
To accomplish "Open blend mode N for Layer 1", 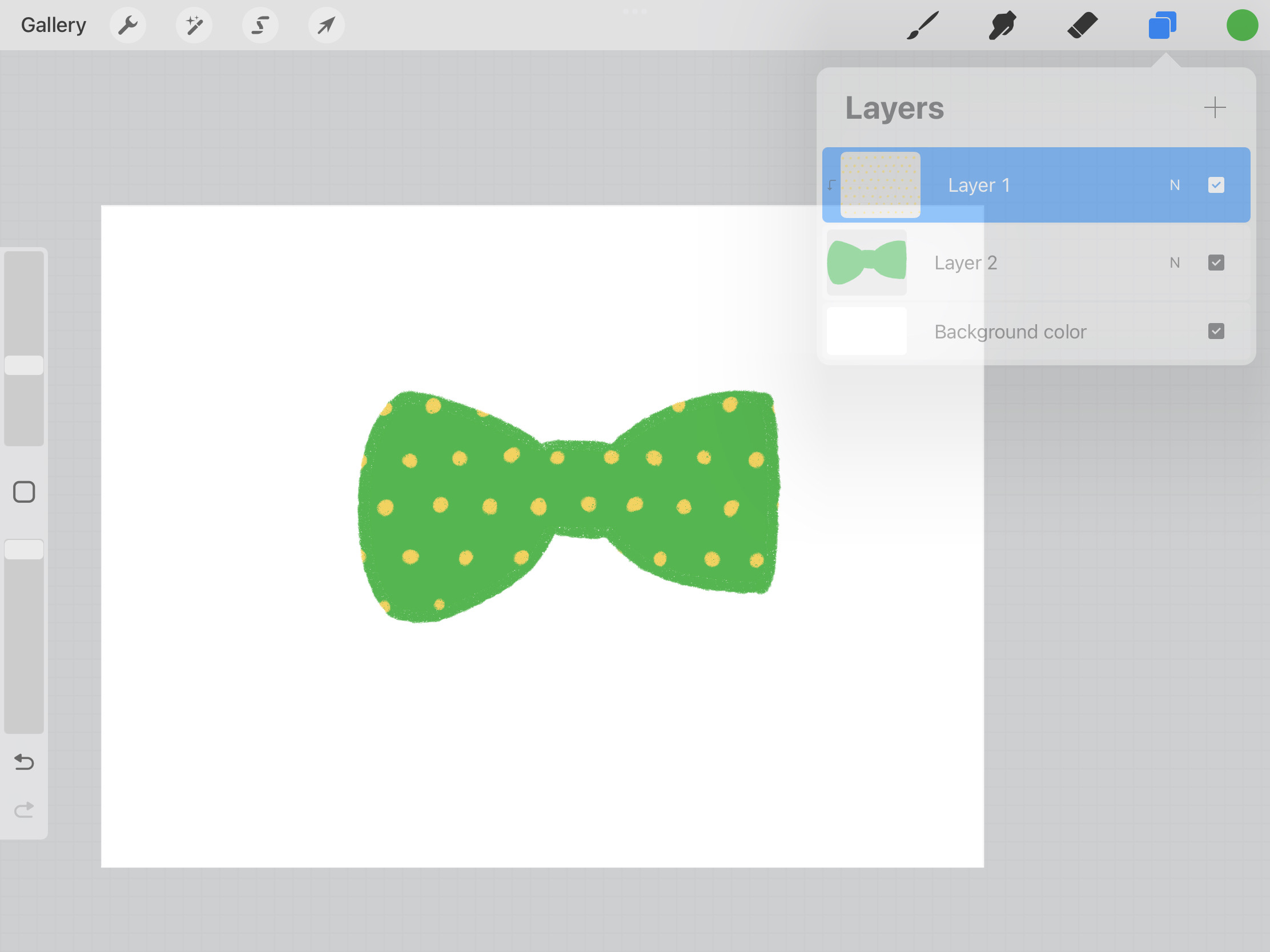I will [x=1175, y=185].
